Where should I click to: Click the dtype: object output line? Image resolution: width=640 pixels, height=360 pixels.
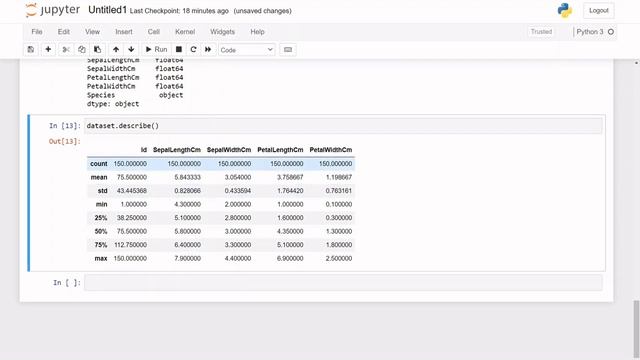(113, 104)
